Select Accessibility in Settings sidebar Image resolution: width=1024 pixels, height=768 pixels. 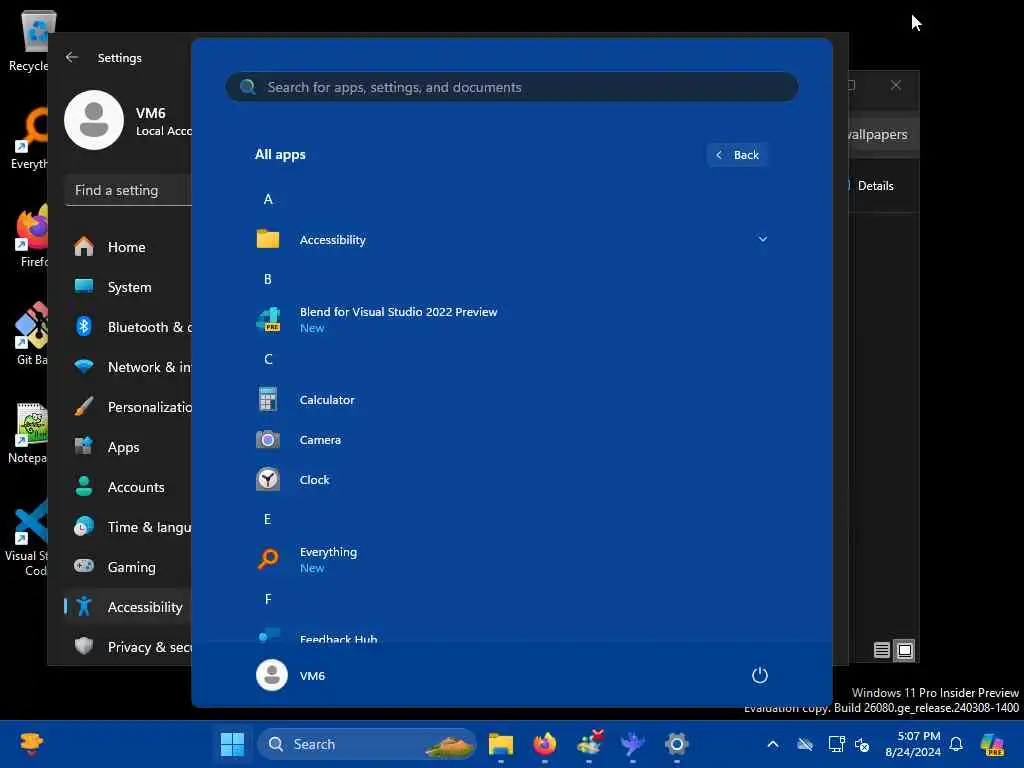coord(129,607)
